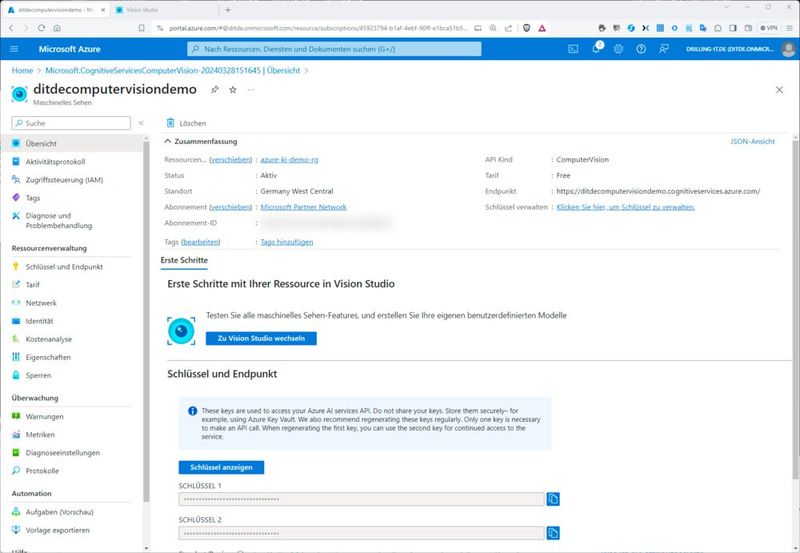Click the Schlüssel 1 masked field
Image resolution: width=800 pixels, height=553 pixels.
coord(361,499)
